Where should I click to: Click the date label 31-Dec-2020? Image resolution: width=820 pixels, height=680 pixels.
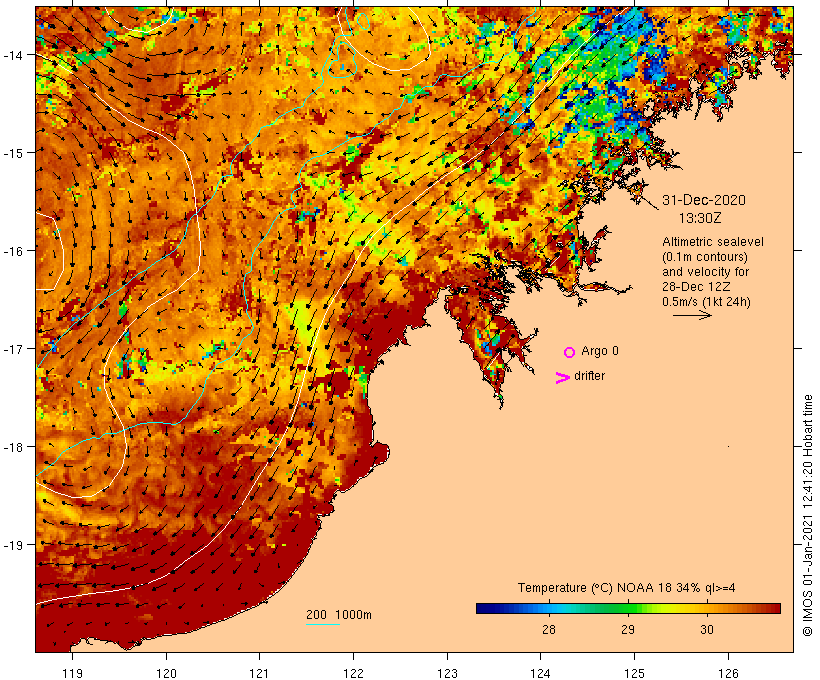pyautogui.click(x=704, y=200)
